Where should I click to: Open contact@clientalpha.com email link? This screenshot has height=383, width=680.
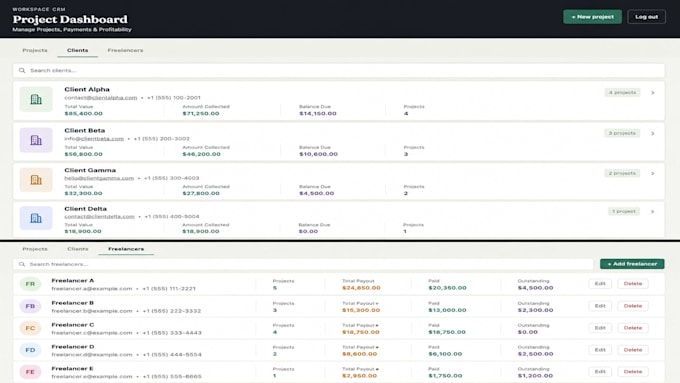[x=101, y=98]
